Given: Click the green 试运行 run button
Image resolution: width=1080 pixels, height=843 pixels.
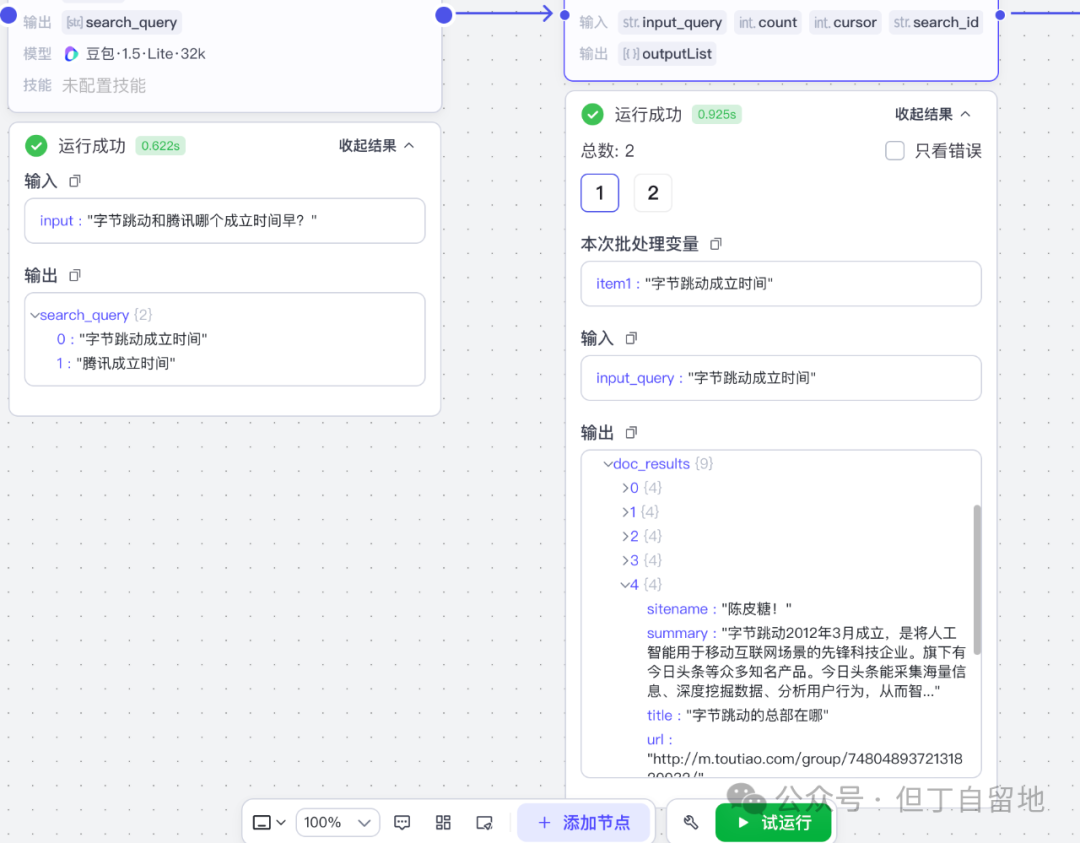Looking at the screenshot, I should pyautogui.click(x=773, y=822).
